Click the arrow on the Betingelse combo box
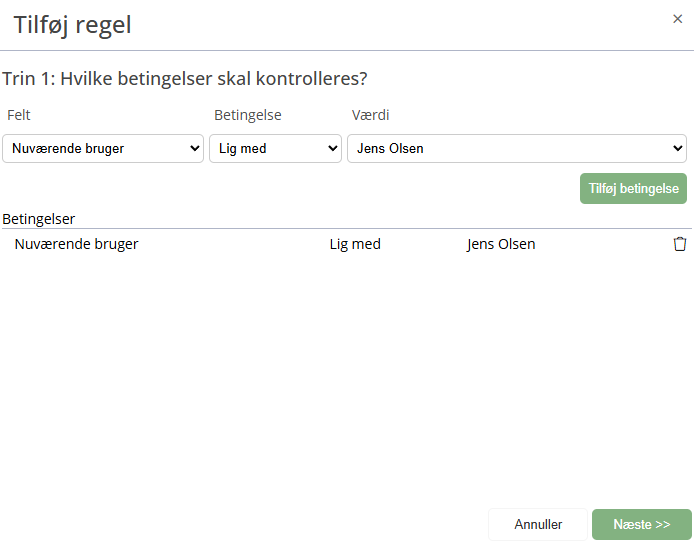The image size is (694, 543). click(333, 149)
